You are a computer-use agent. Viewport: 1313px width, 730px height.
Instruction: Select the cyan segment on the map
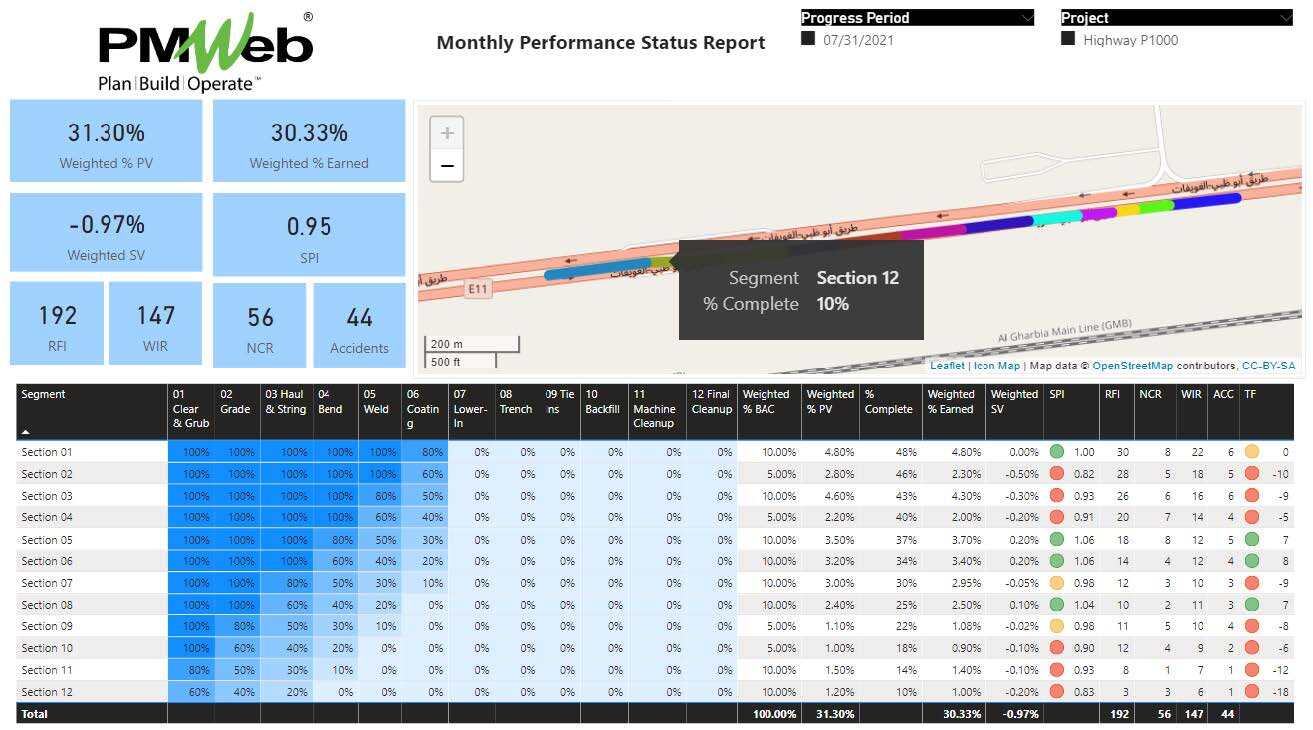[1057, 216]
